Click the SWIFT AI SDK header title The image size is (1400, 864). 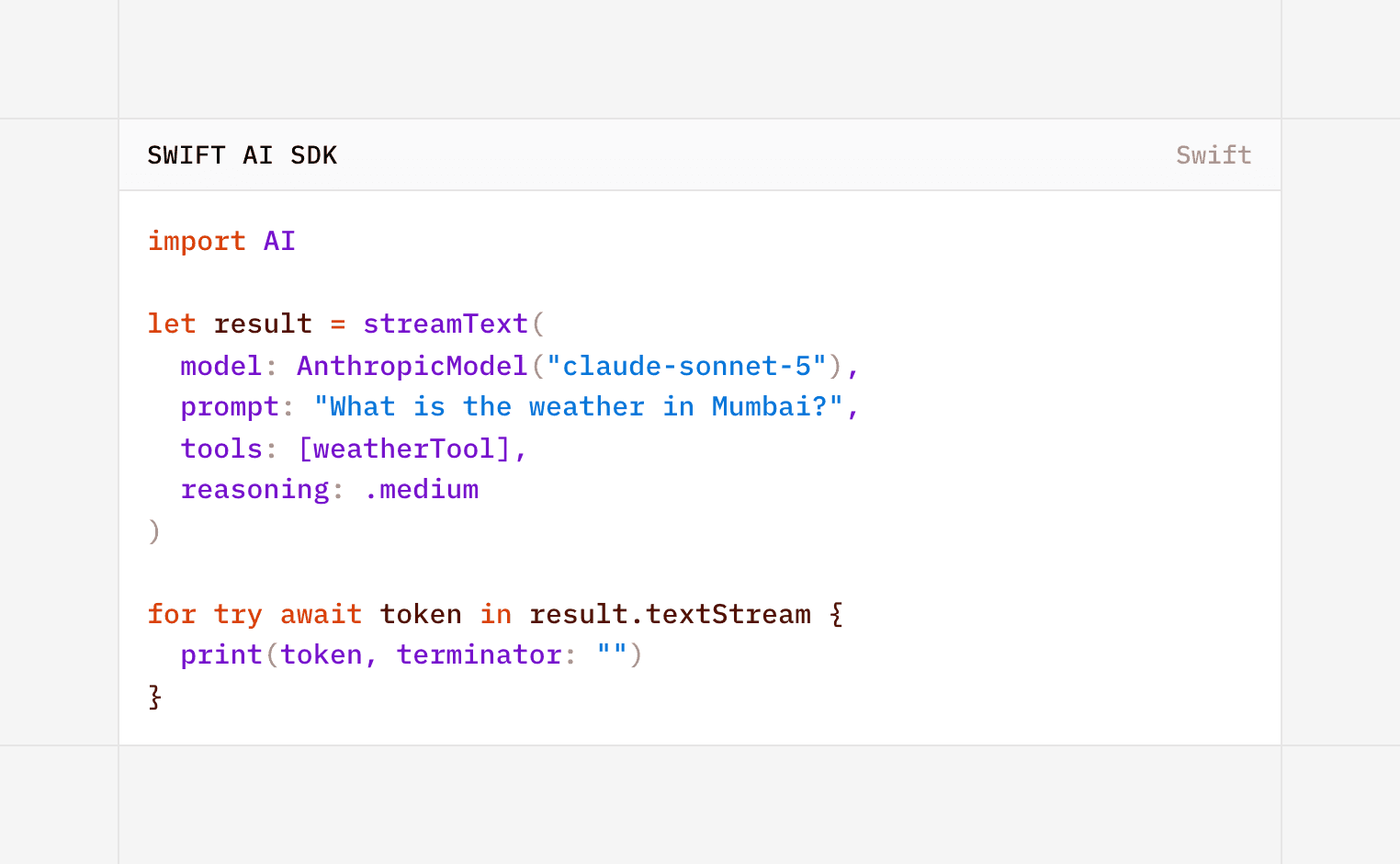pyautogui.click(x=243, y=155)
